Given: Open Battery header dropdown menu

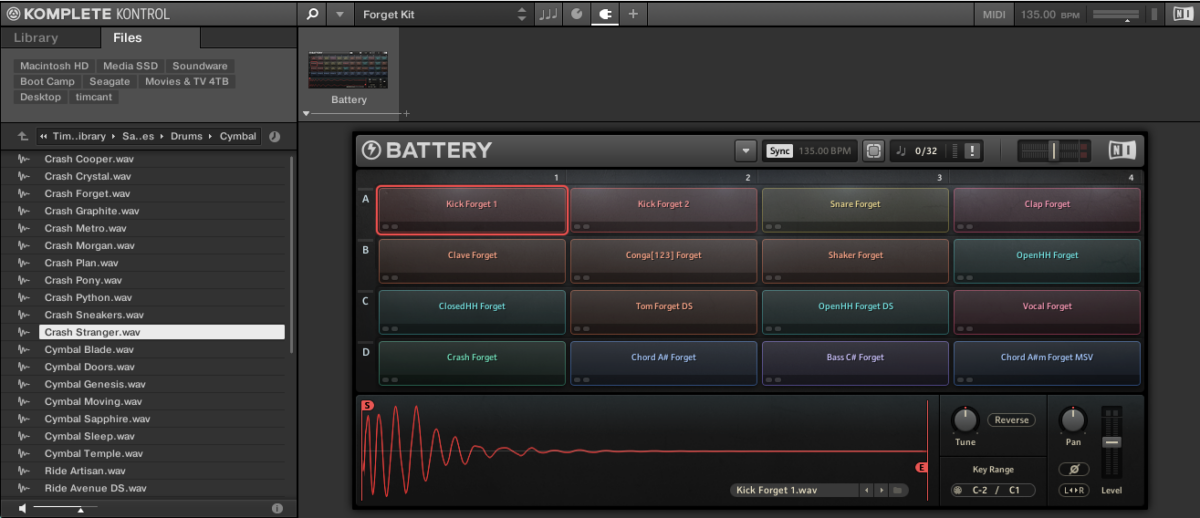Looking at the screenshot, I should (745, 151).
